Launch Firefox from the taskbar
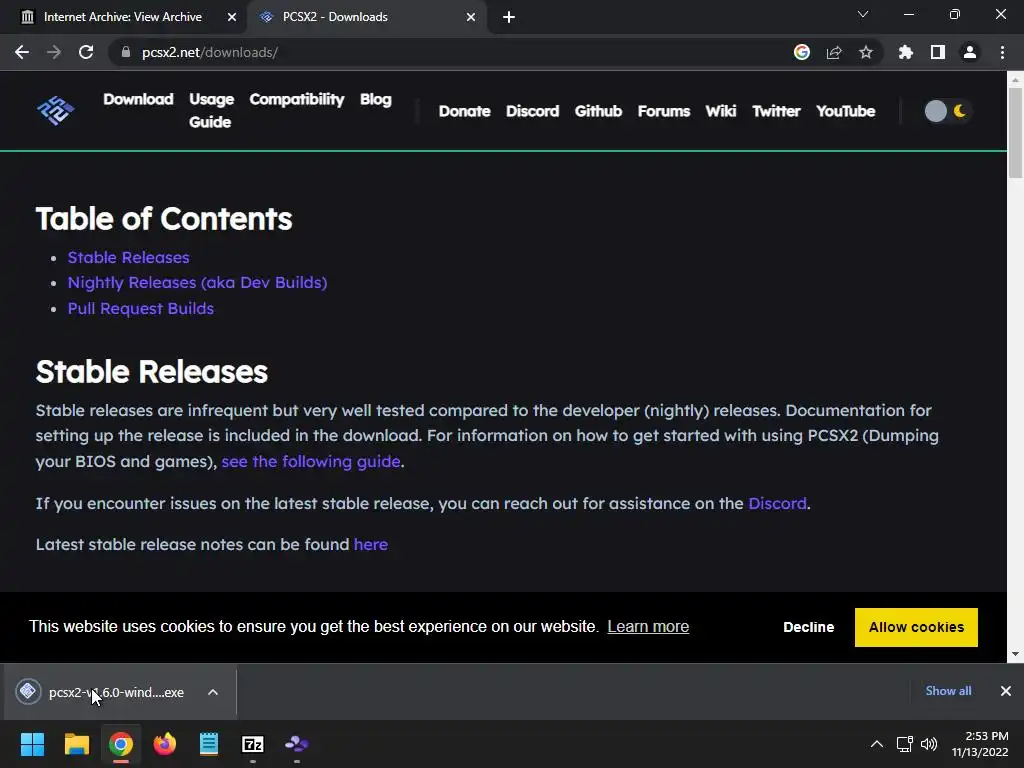The width and height of the screenshot is (1024, 768). point(165,744)
